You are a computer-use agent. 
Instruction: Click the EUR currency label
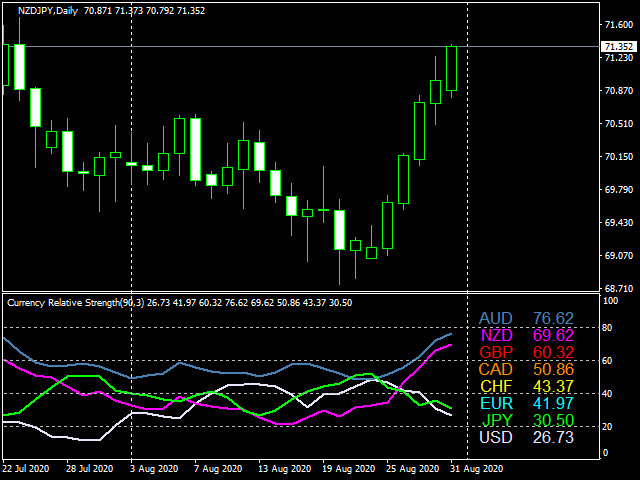point(496,403)
